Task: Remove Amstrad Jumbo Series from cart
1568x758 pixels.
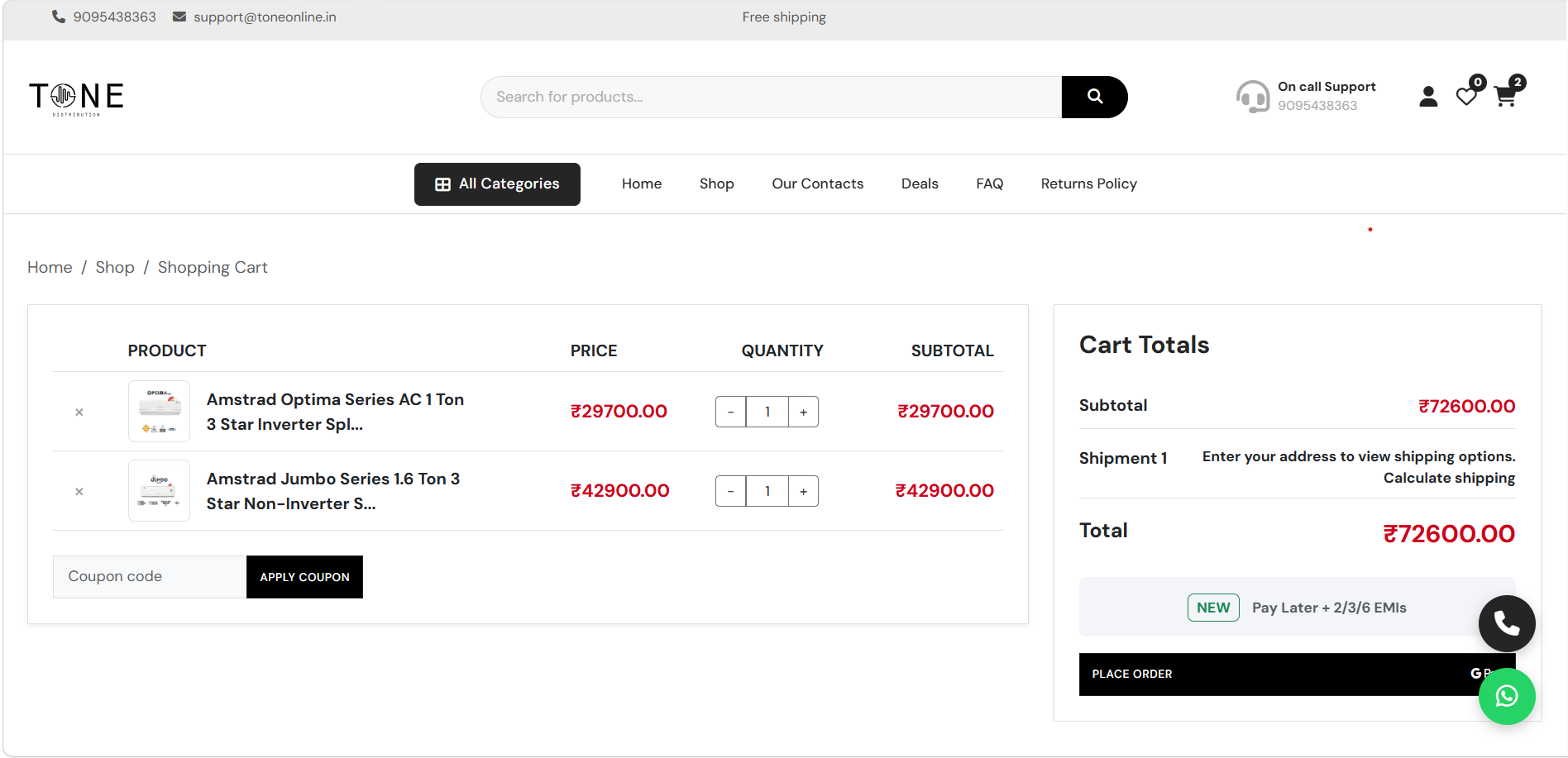Action: (79, 491)
